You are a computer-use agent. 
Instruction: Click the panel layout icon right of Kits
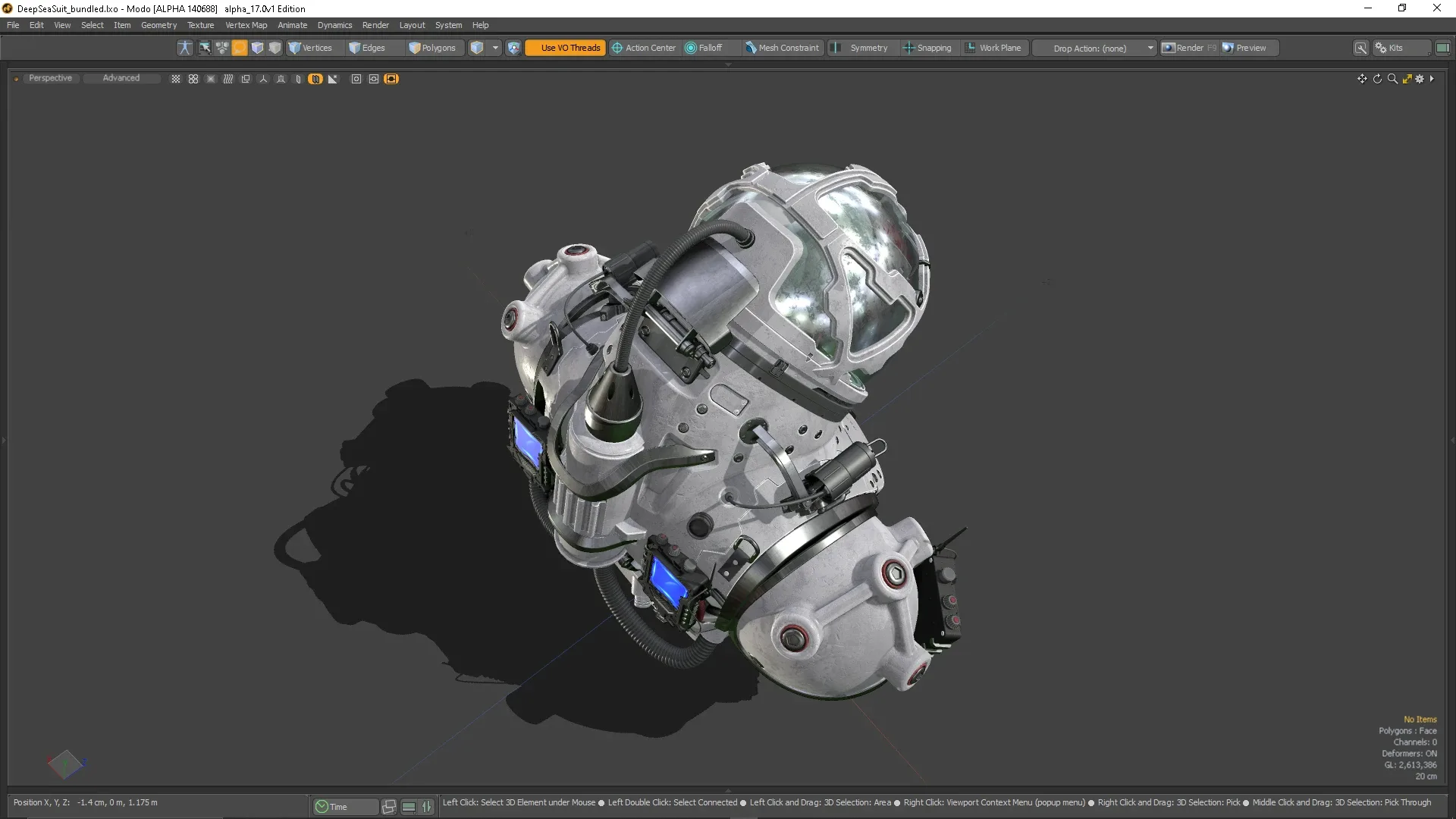point(1442,48)
